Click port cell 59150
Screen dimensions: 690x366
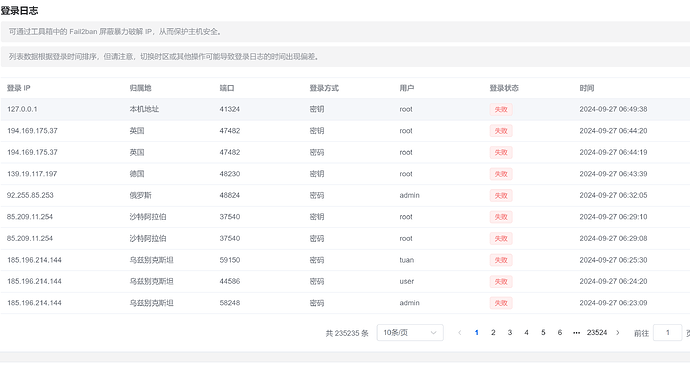pos(230,260)
